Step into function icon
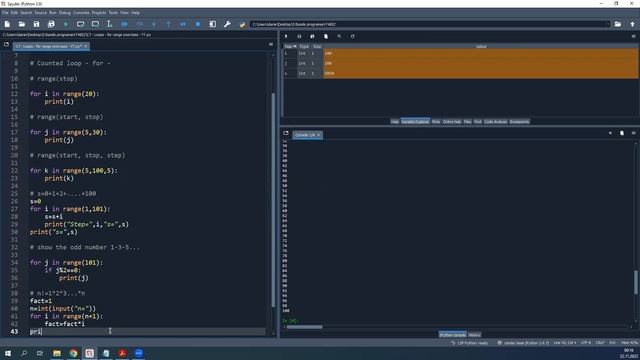 pos(154,24)
